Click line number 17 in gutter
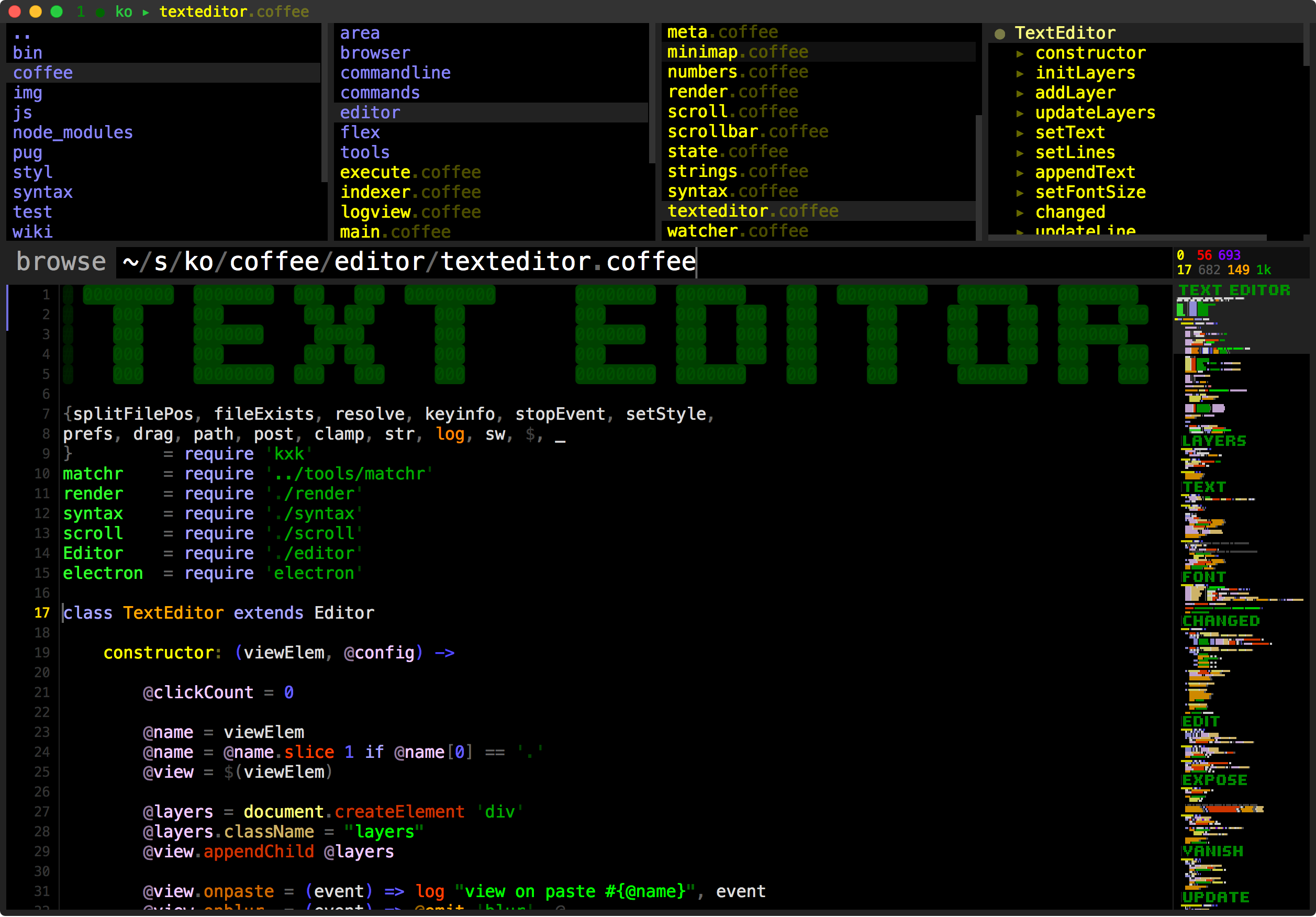1316x917 pixels. point(42,613)
